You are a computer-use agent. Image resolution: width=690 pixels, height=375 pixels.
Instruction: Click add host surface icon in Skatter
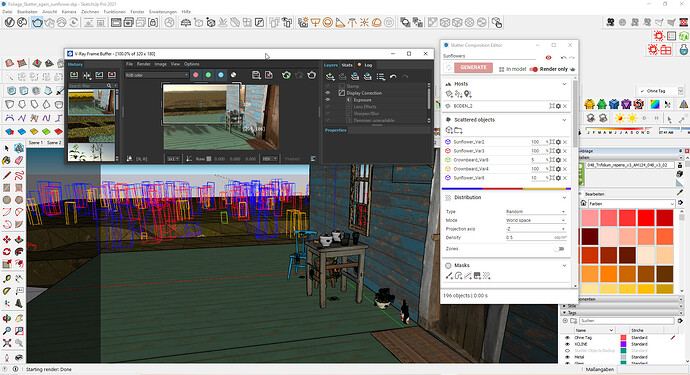pyautogui.click(x=449, y=94)
